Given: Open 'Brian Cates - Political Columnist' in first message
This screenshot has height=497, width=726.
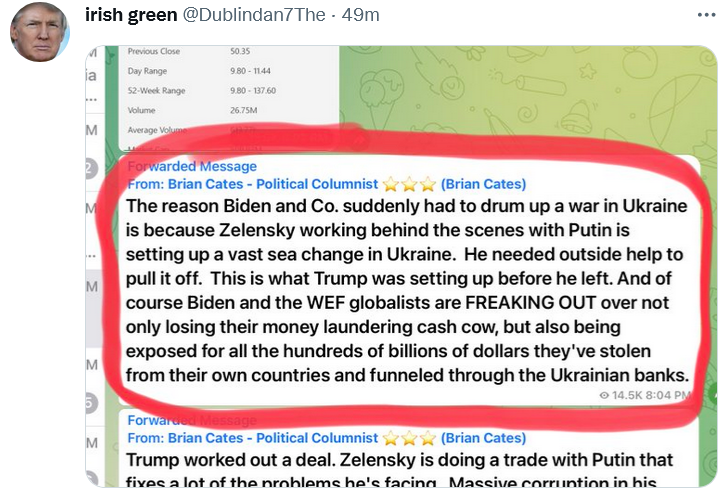Looking at the screenshot, I should [272, 184].
